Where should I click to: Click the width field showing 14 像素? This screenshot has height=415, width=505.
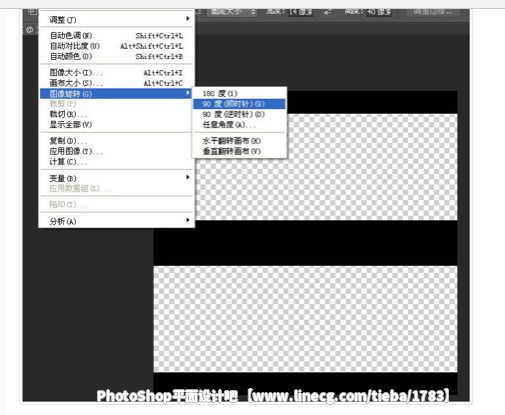(300, 12)
